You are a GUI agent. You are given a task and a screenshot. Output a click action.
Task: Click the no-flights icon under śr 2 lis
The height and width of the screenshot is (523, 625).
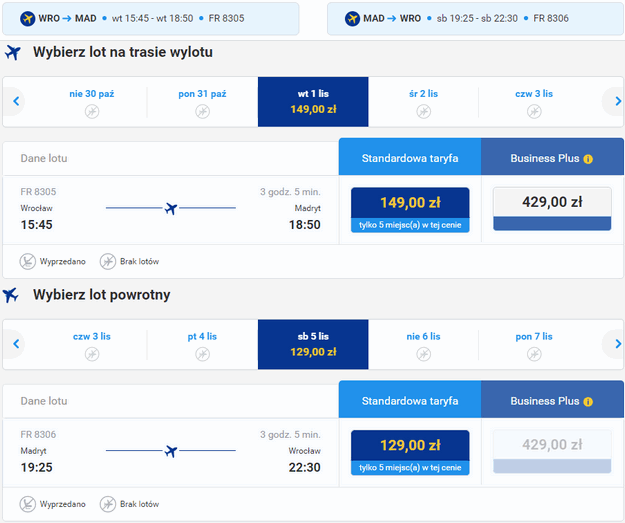pos(423,111)
